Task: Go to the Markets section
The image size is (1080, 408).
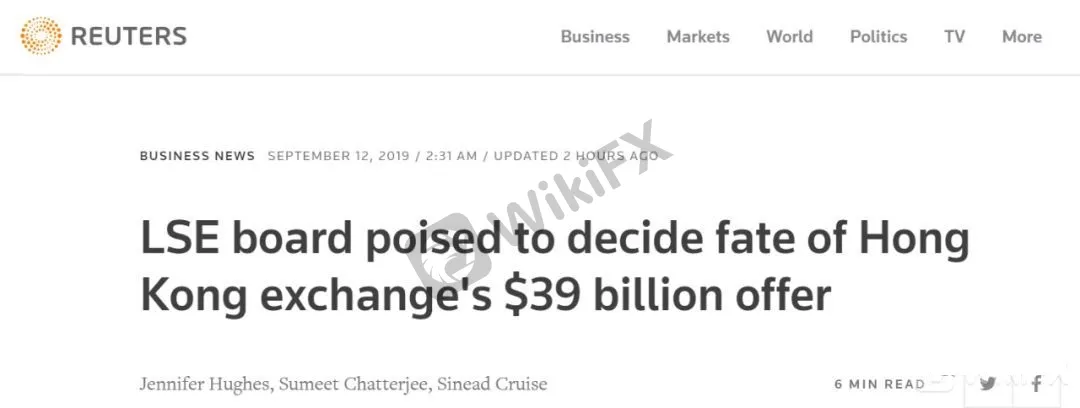Action: [x=698, y=37]
